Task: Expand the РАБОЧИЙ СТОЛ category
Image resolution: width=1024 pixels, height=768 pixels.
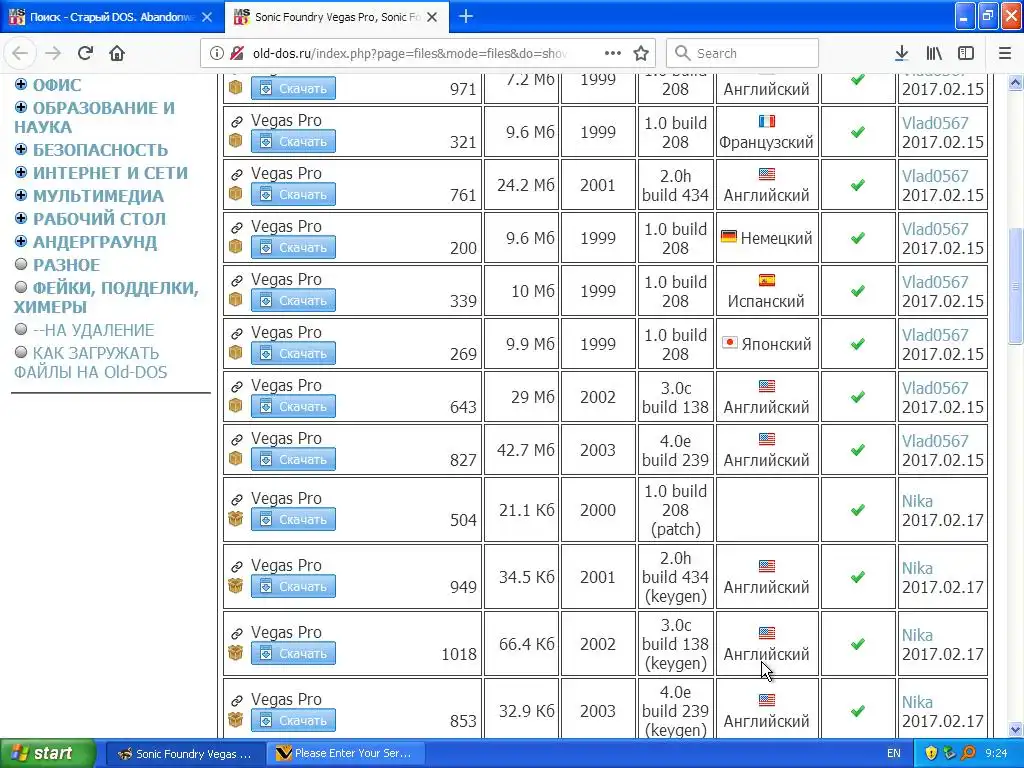Action: coord(21,218)
